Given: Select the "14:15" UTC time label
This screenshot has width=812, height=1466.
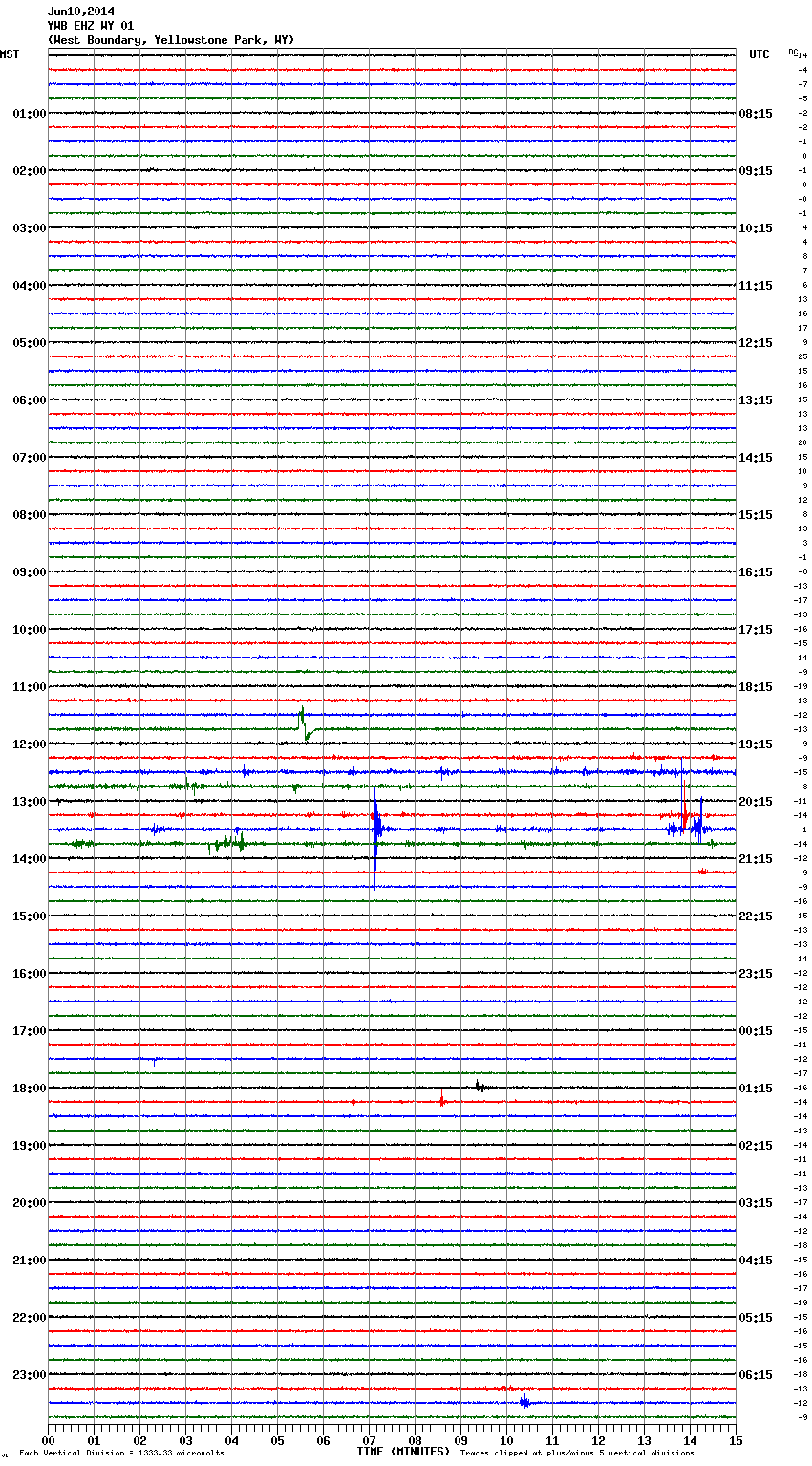Looking at the screenshot, I should coord(756,458).
